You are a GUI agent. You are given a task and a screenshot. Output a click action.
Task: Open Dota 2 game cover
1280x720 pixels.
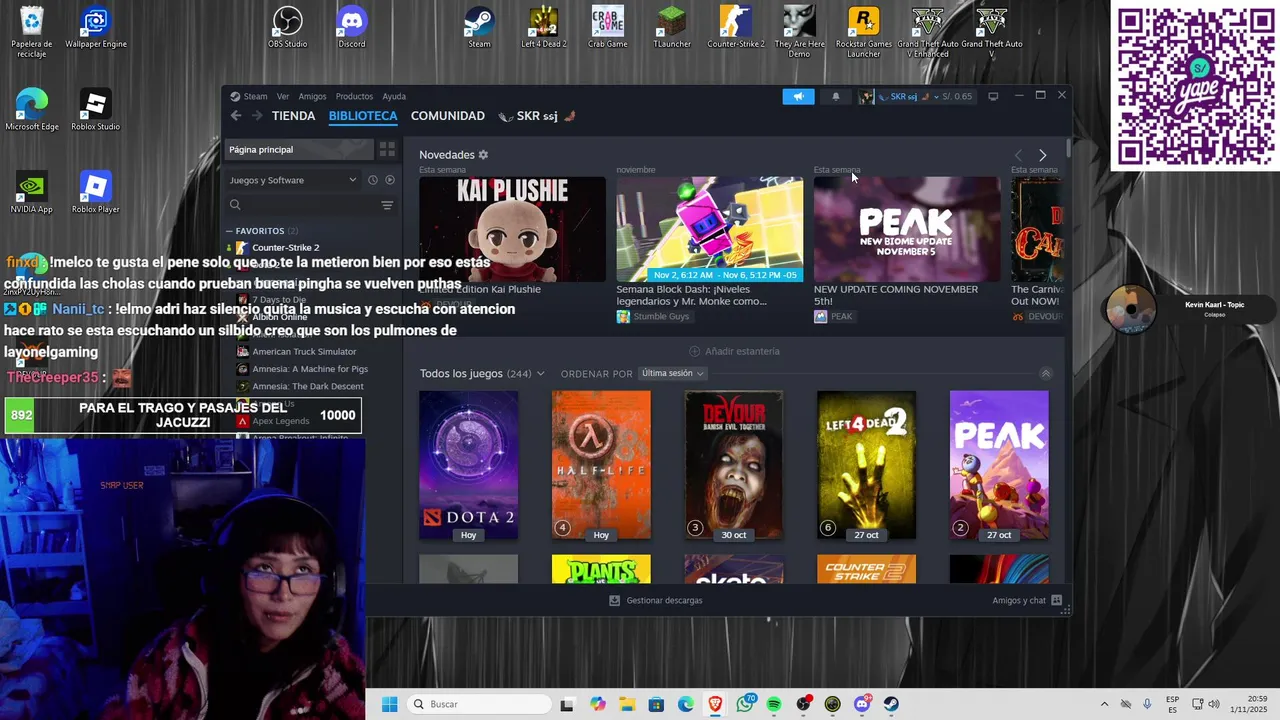tap(468, 465)
